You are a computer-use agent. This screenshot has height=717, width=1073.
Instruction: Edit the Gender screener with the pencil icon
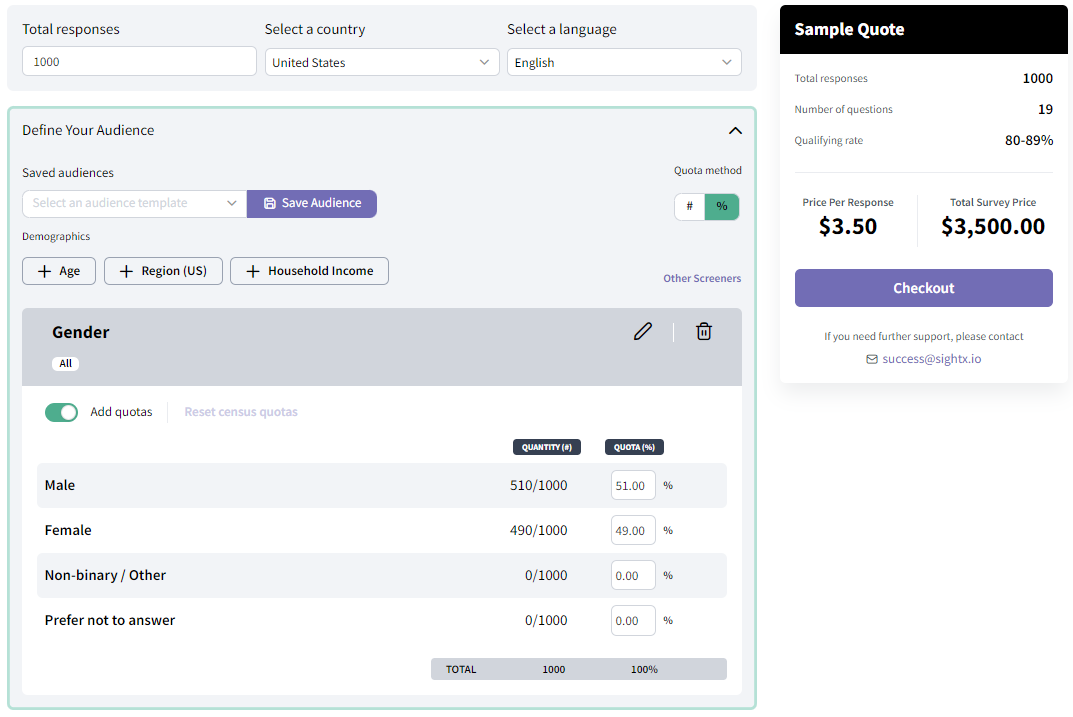point(643,332)
